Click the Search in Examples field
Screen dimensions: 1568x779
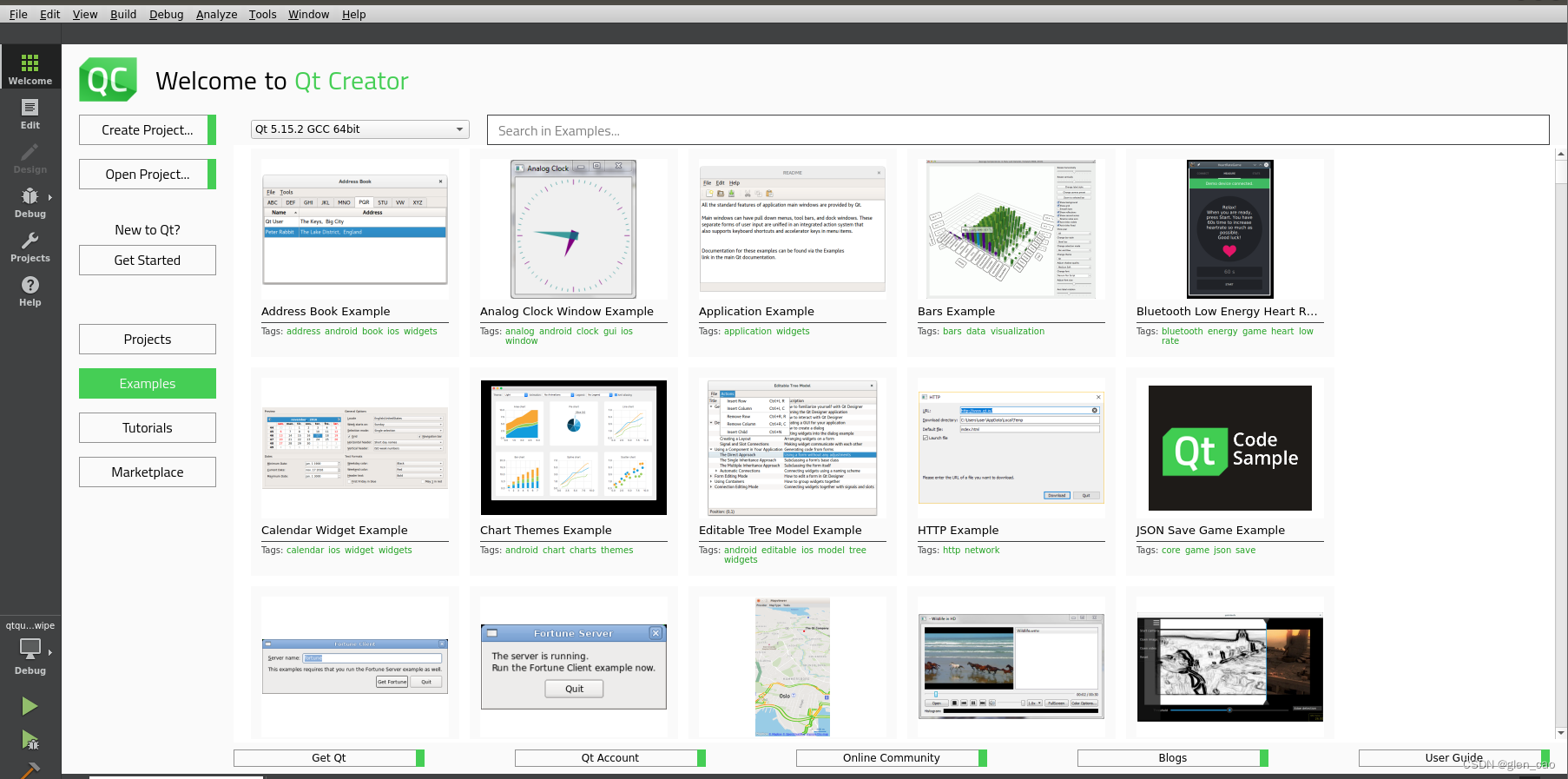click(1018, 130)
